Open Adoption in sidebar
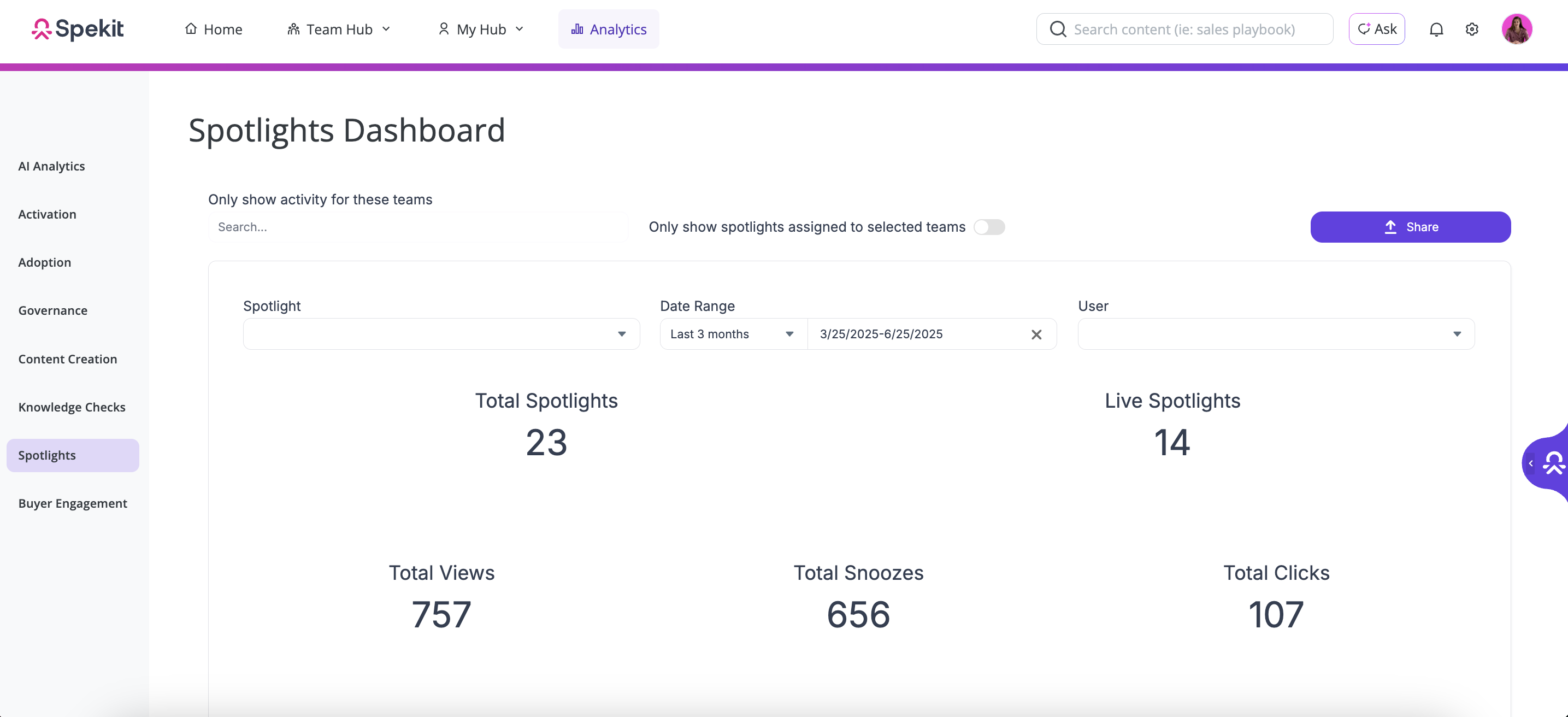The image size is (1568, 717). (44, 262)
